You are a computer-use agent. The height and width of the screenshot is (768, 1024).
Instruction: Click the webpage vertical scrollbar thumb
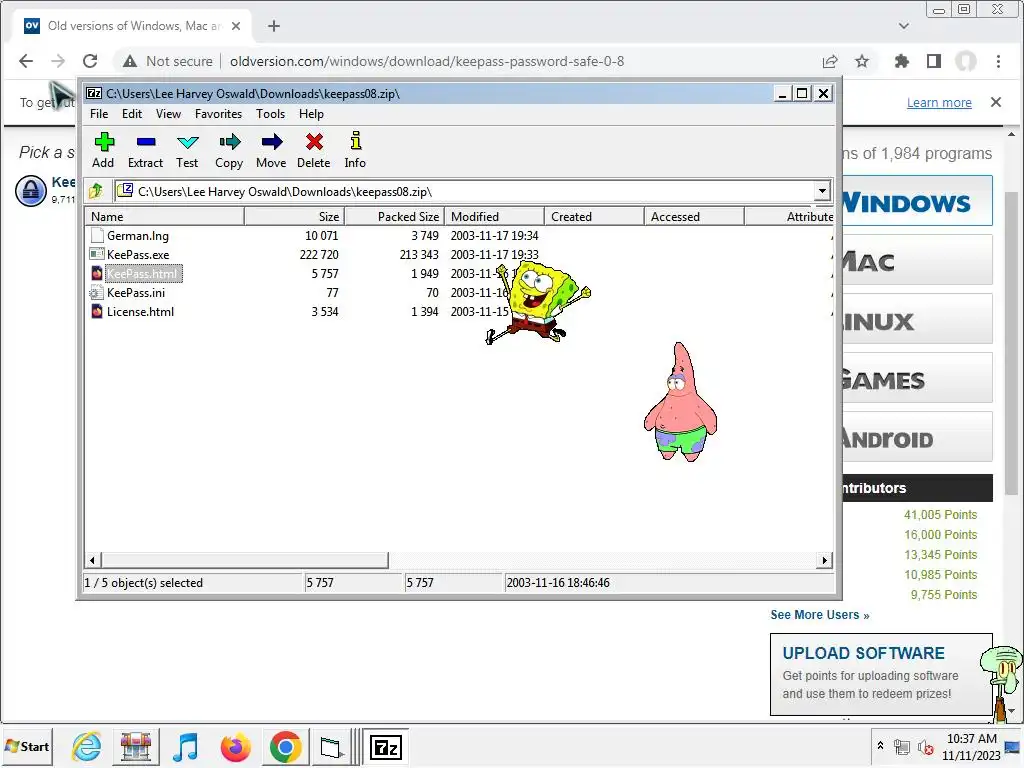tap(1011, 343)
